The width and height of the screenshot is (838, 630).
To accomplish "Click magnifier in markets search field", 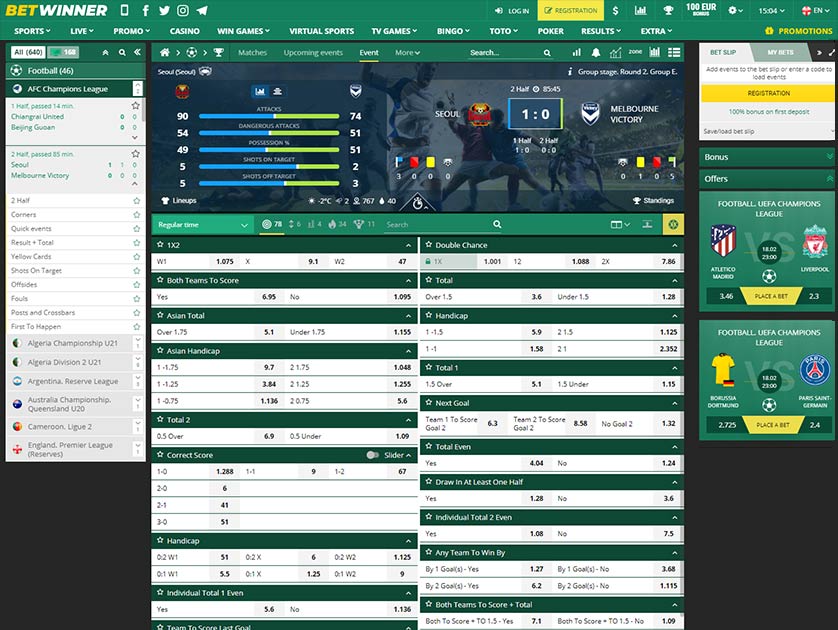I will click(x=497, y=224).
